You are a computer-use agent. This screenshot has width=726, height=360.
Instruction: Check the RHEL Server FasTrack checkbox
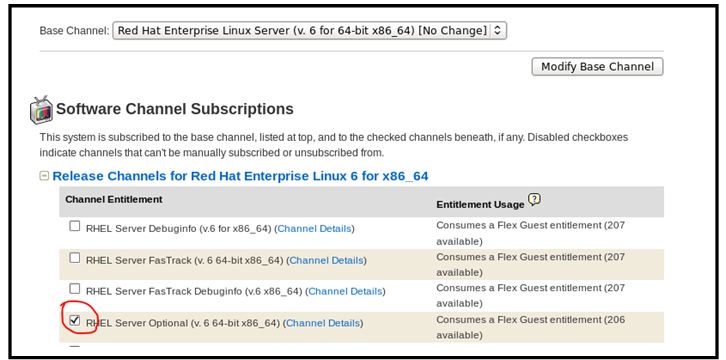tap(75, 258)
